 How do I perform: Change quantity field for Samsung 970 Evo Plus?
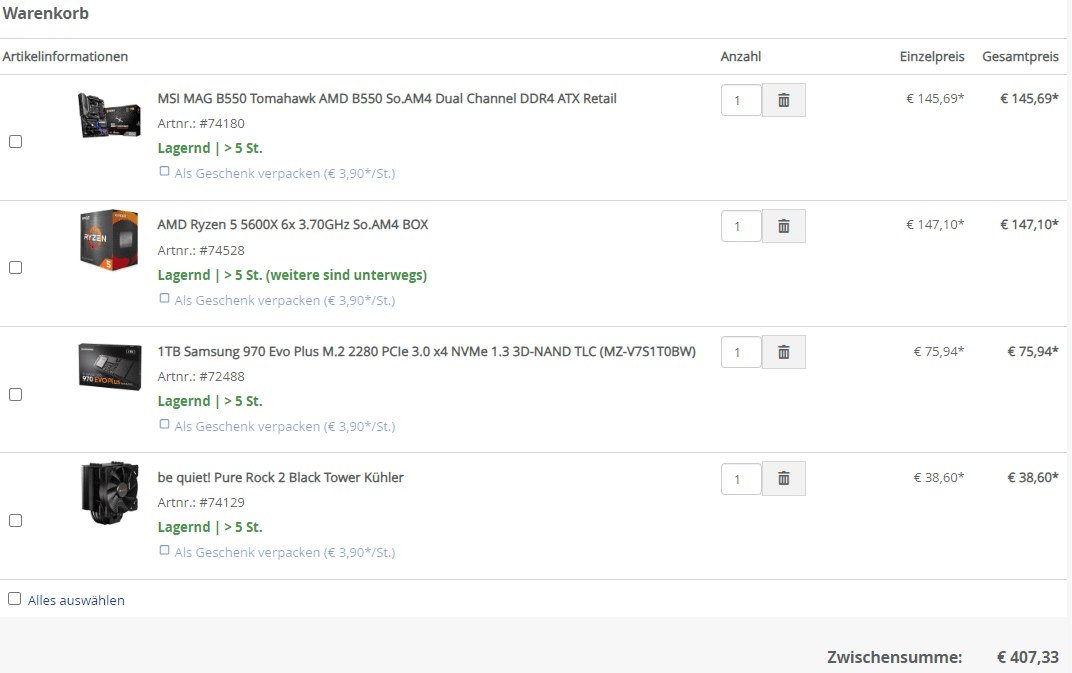click(741, 352)
